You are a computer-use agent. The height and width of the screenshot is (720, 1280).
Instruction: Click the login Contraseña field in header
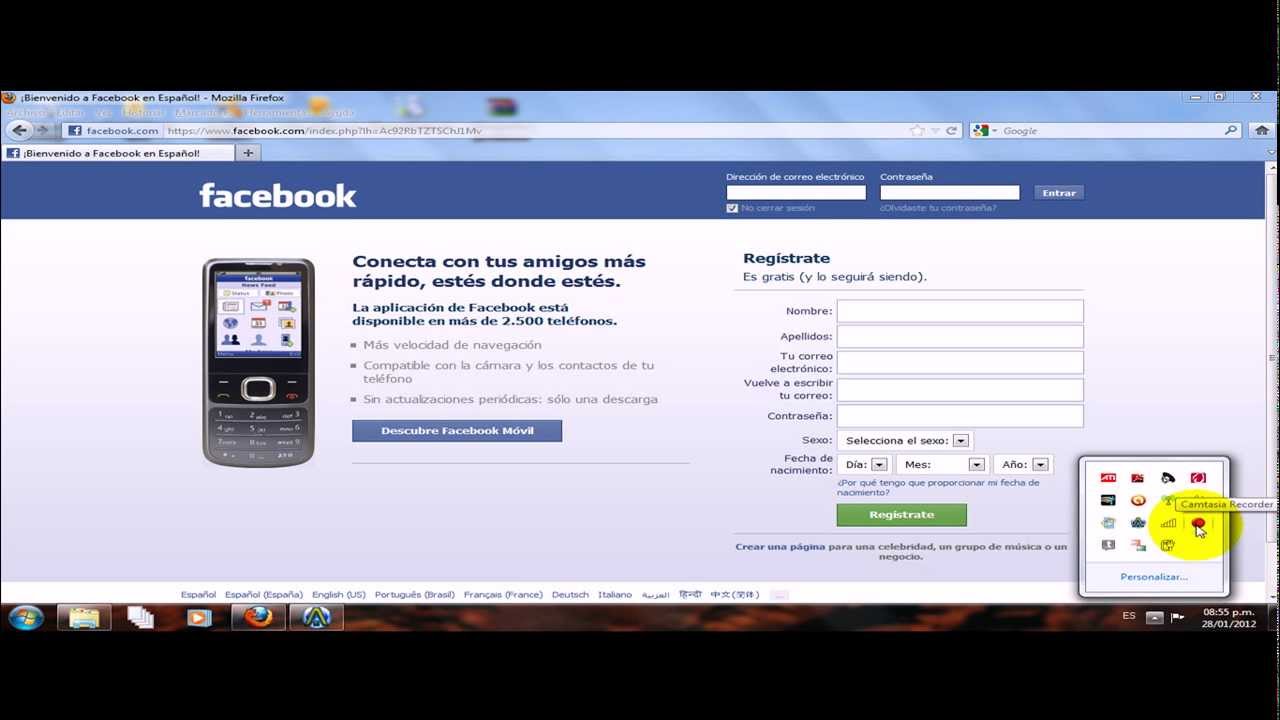click(x=950, y=193)
